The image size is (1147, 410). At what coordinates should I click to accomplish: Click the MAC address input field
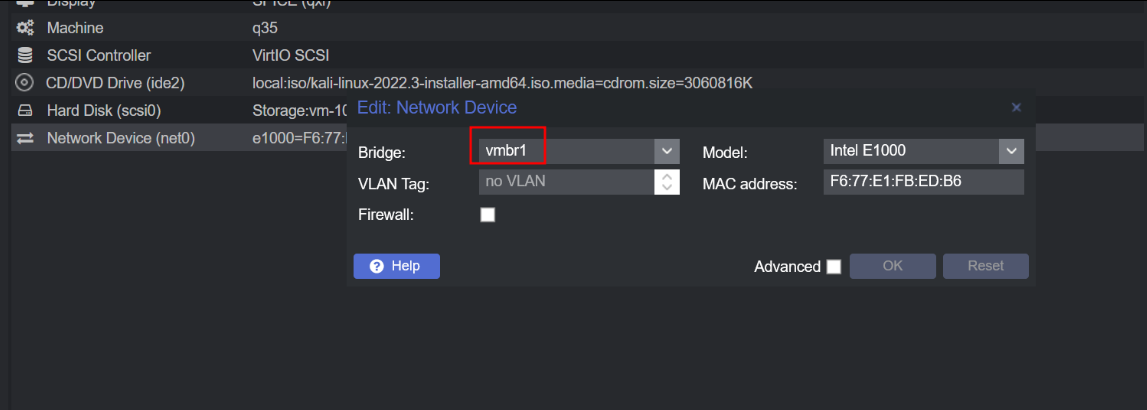click(923, 182)
